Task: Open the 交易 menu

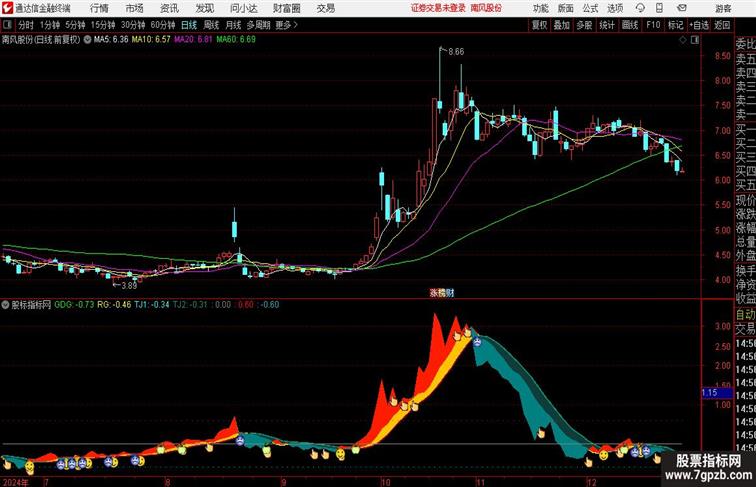Action: [x=325, y=8]
